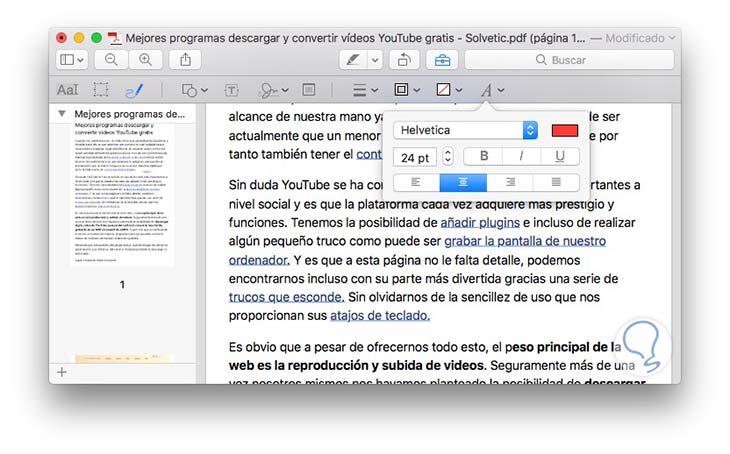
Task: Open the 'trucos que esconde.' link
Action: pos(286,297)
